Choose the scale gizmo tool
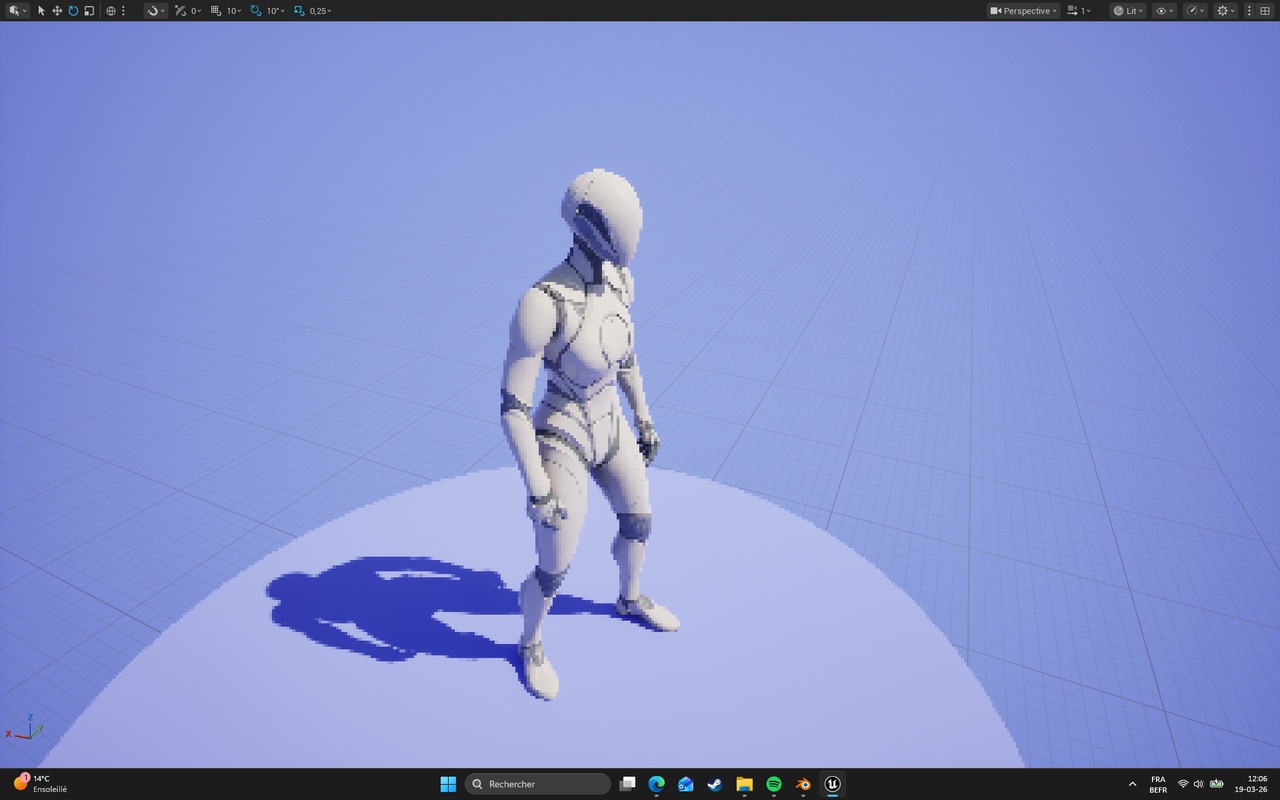 [x=89, y=10]
